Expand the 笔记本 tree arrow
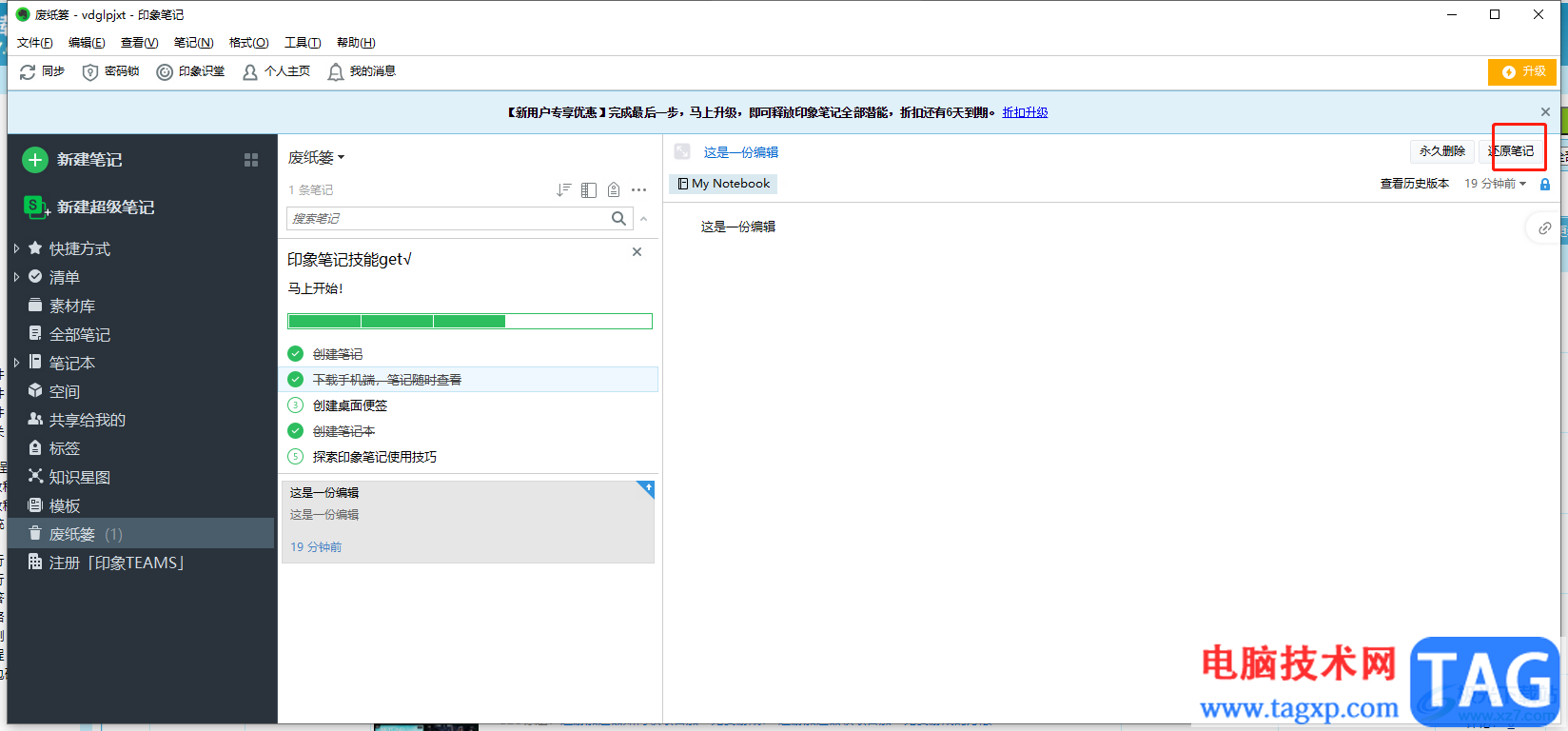The image size is (1568, 731). (x=16, y=363)
